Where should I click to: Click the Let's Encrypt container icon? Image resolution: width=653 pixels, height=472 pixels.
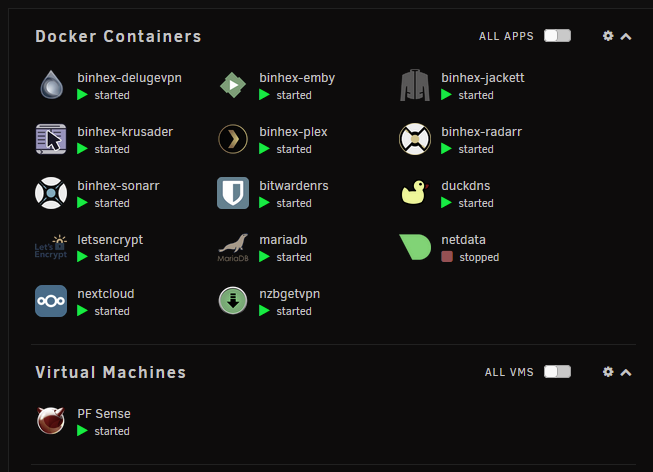(51, 247)
